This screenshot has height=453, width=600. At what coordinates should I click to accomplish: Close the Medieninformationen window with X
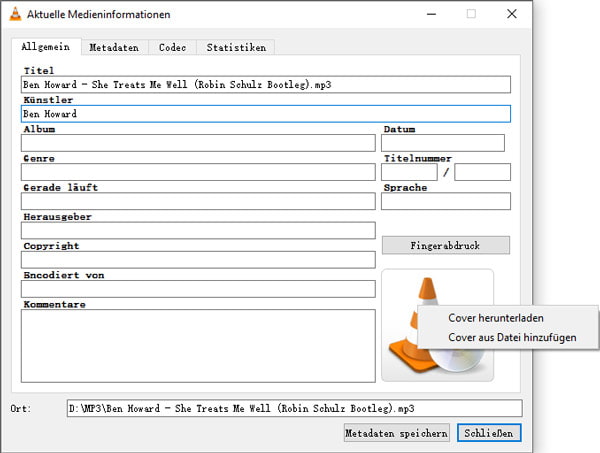(x=512, y=14)
